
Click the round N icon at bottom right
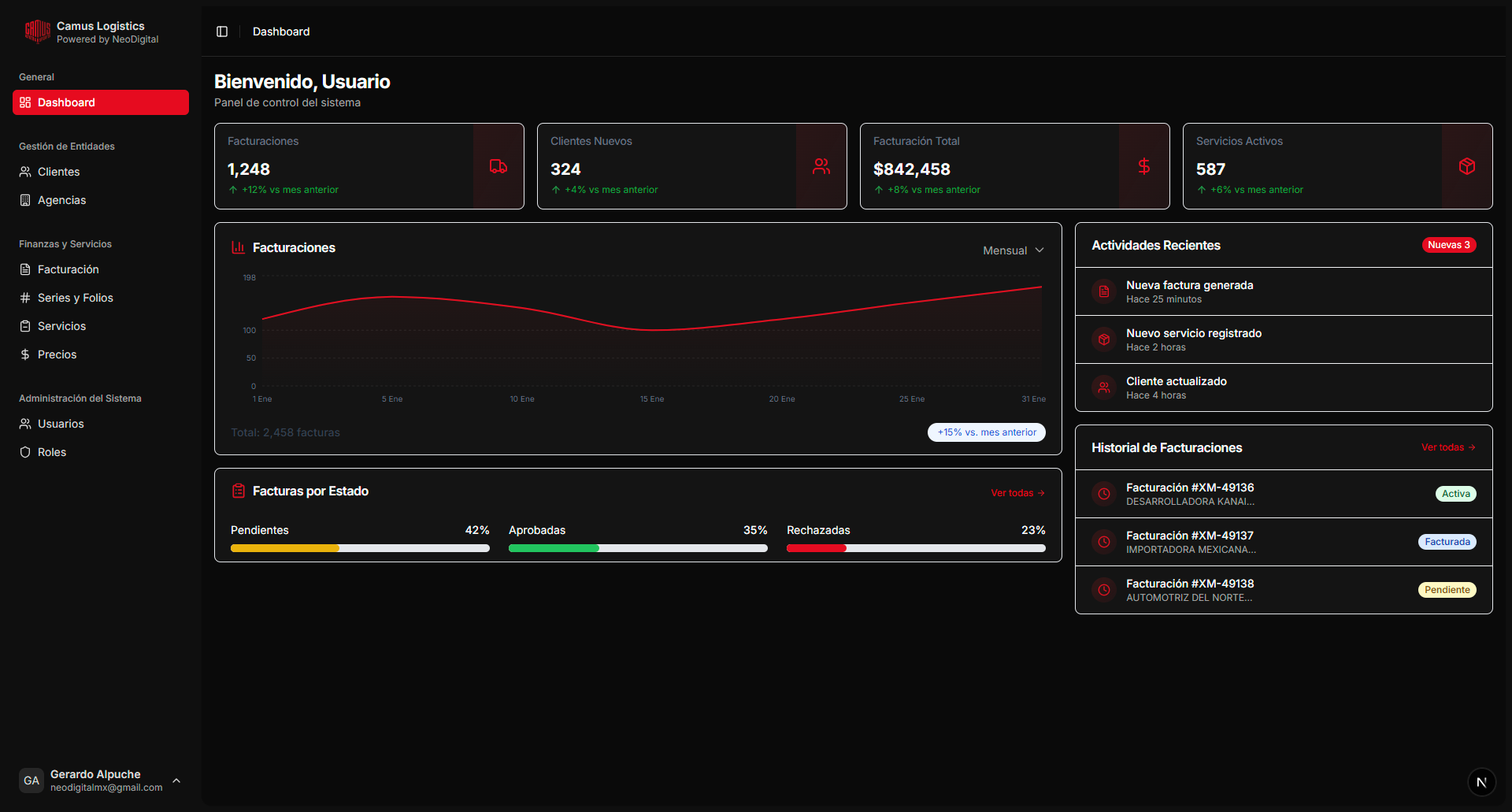[x=1481, y=782]
